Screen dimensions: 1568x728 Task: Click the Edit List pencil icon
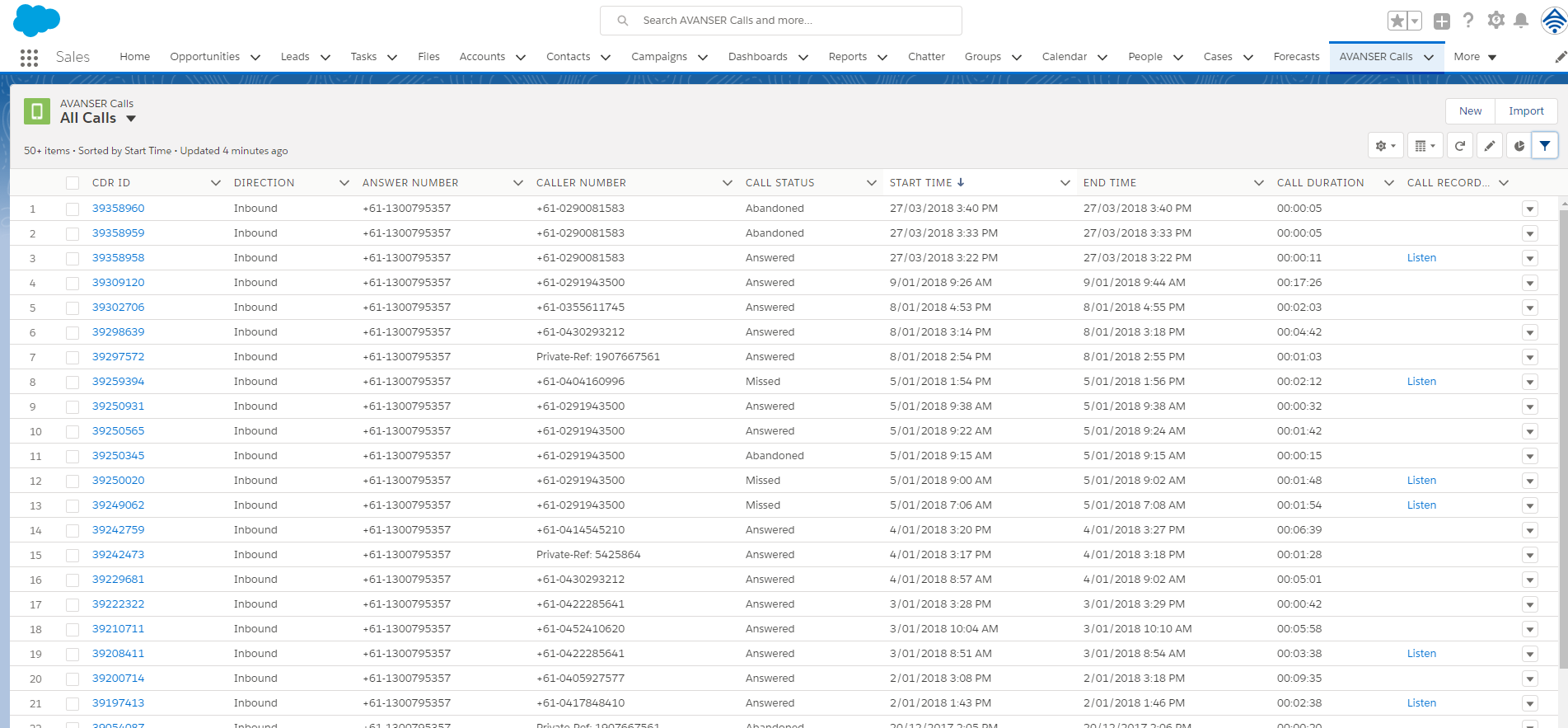pos(1490,146)
